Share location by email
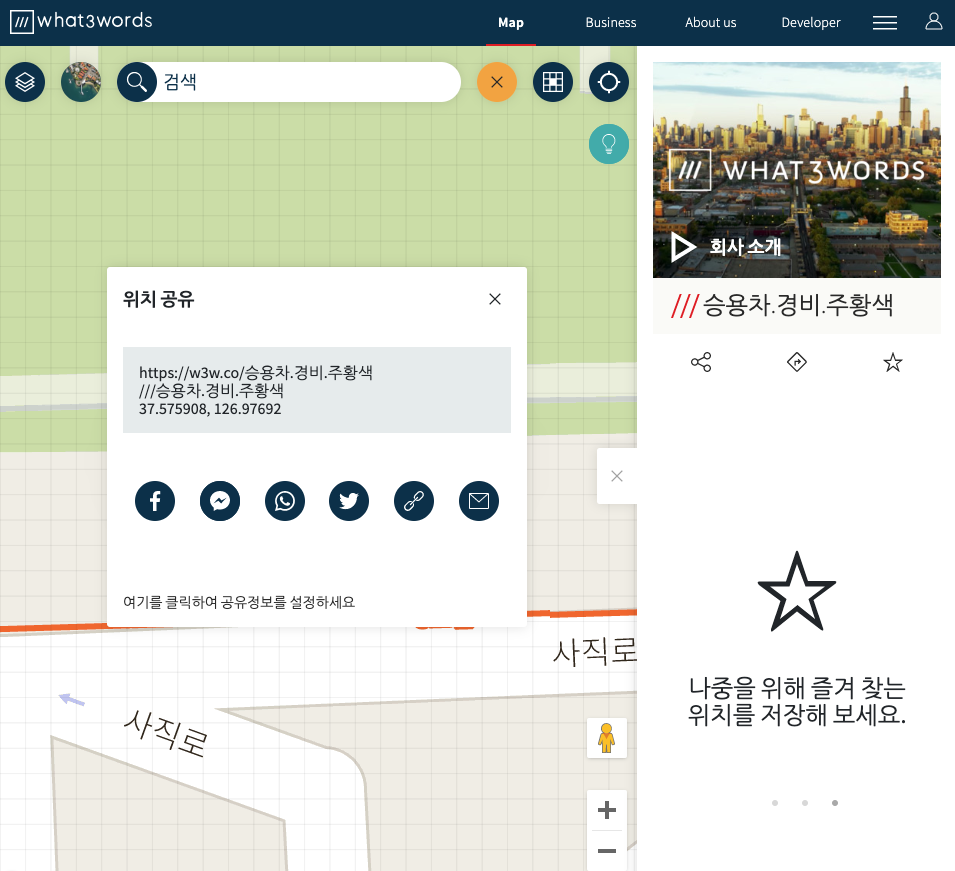 coord(479,501)
